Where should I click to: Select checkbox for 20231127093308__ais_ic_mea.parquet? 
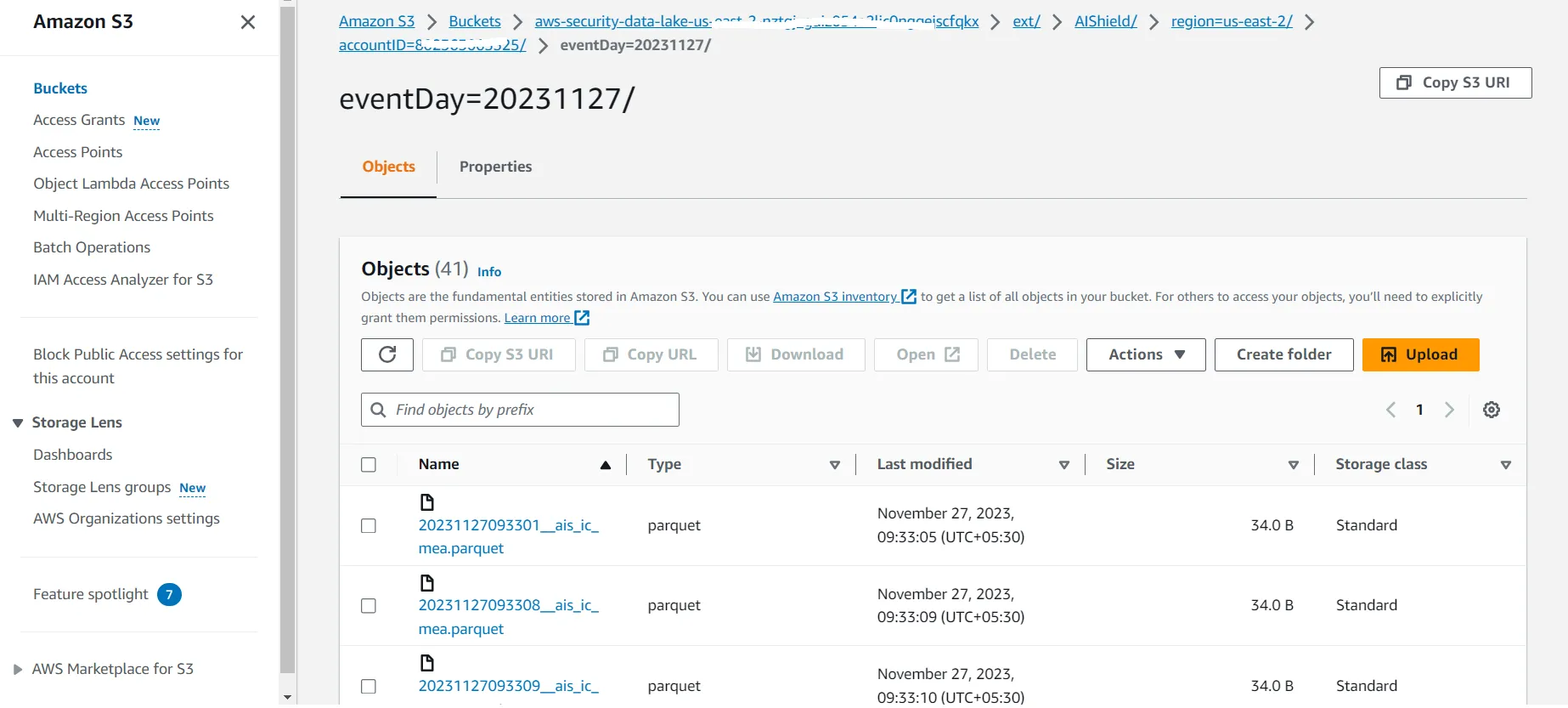point(369,606)
